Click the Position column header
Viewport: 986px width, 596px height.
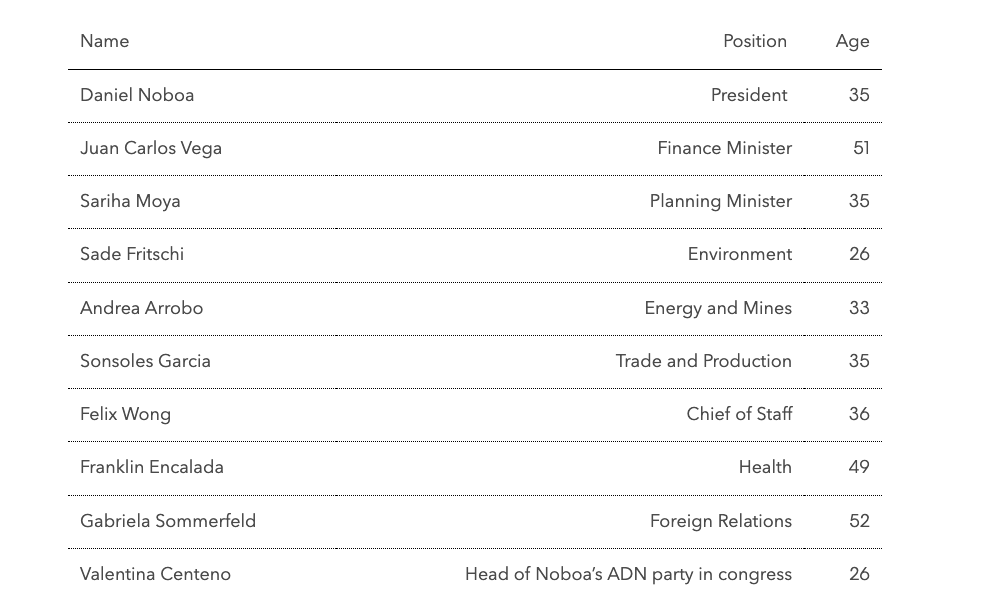pos(754,41)
